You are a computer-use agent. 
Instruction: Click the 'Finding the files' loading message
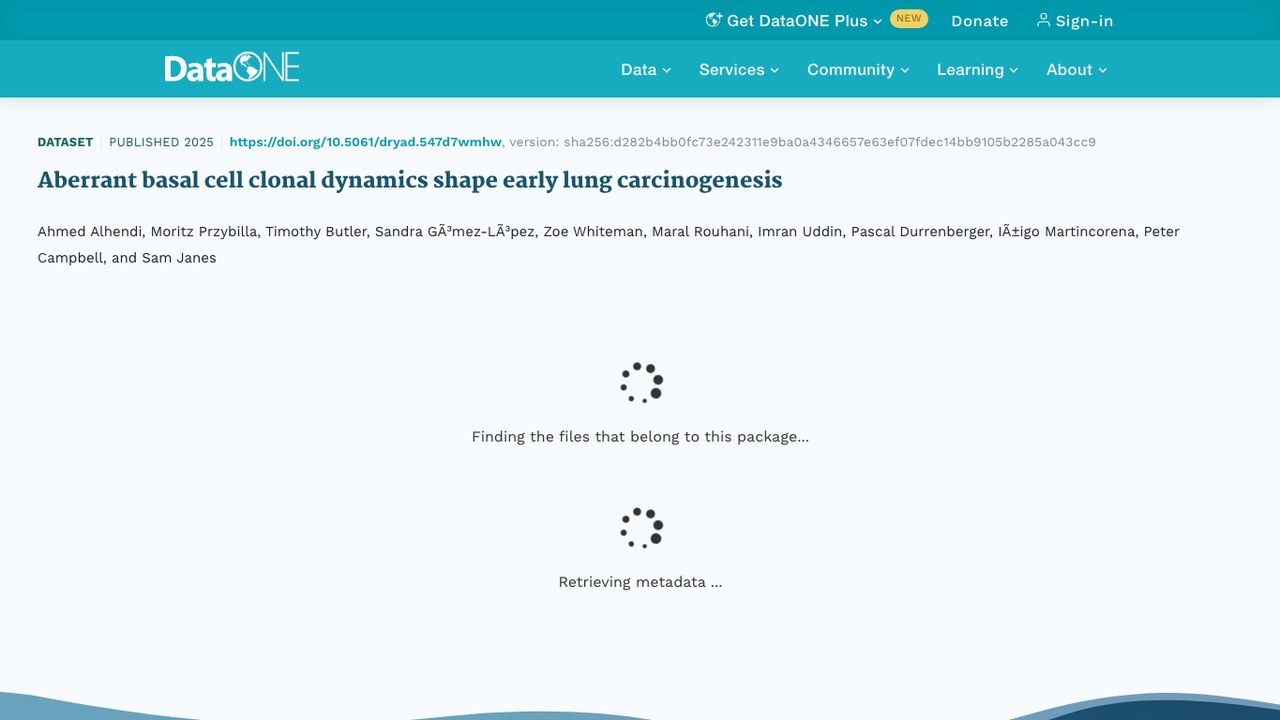pyautogui.click(x=640, y=437)
